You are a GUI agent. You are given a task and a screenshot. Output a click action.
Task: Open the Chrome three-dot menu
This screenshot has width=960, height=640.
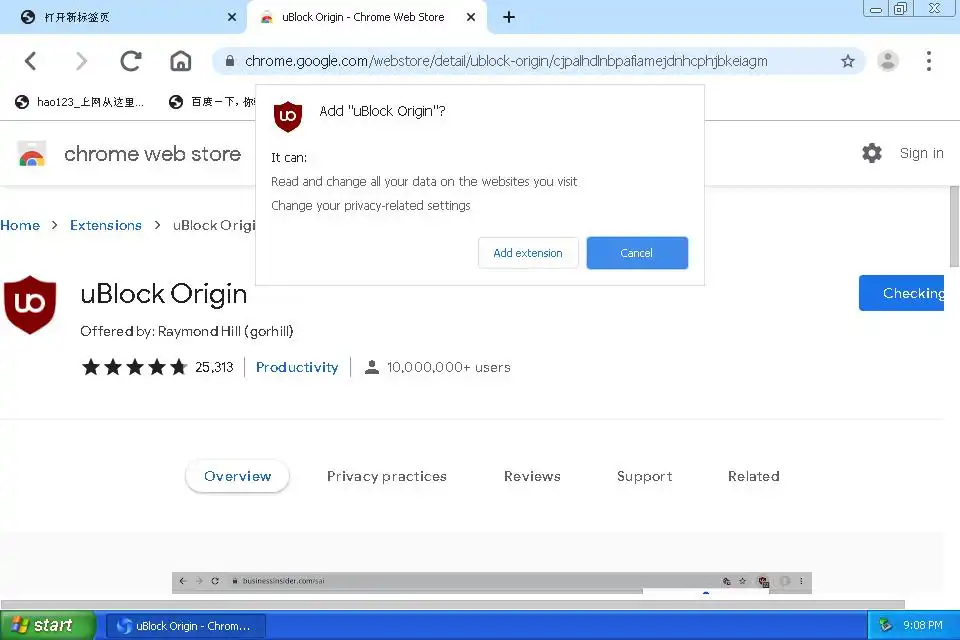pyautogui.click(x=929, y=61)
